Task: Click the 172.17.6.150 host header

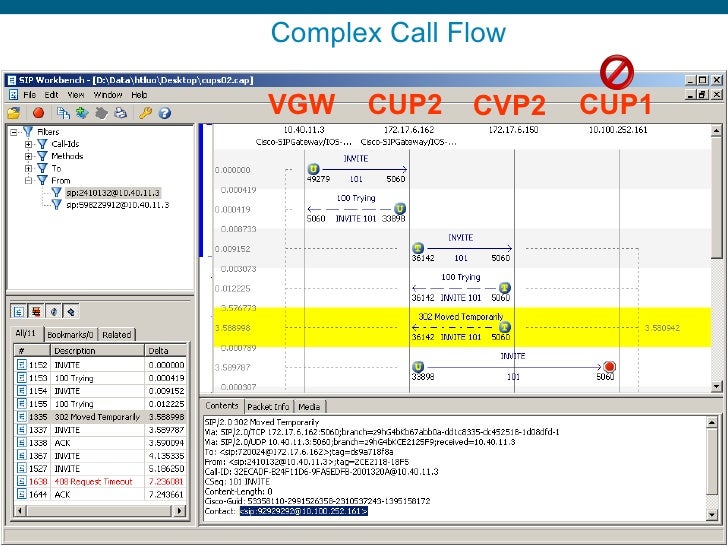Action: [x=513, y=130]
